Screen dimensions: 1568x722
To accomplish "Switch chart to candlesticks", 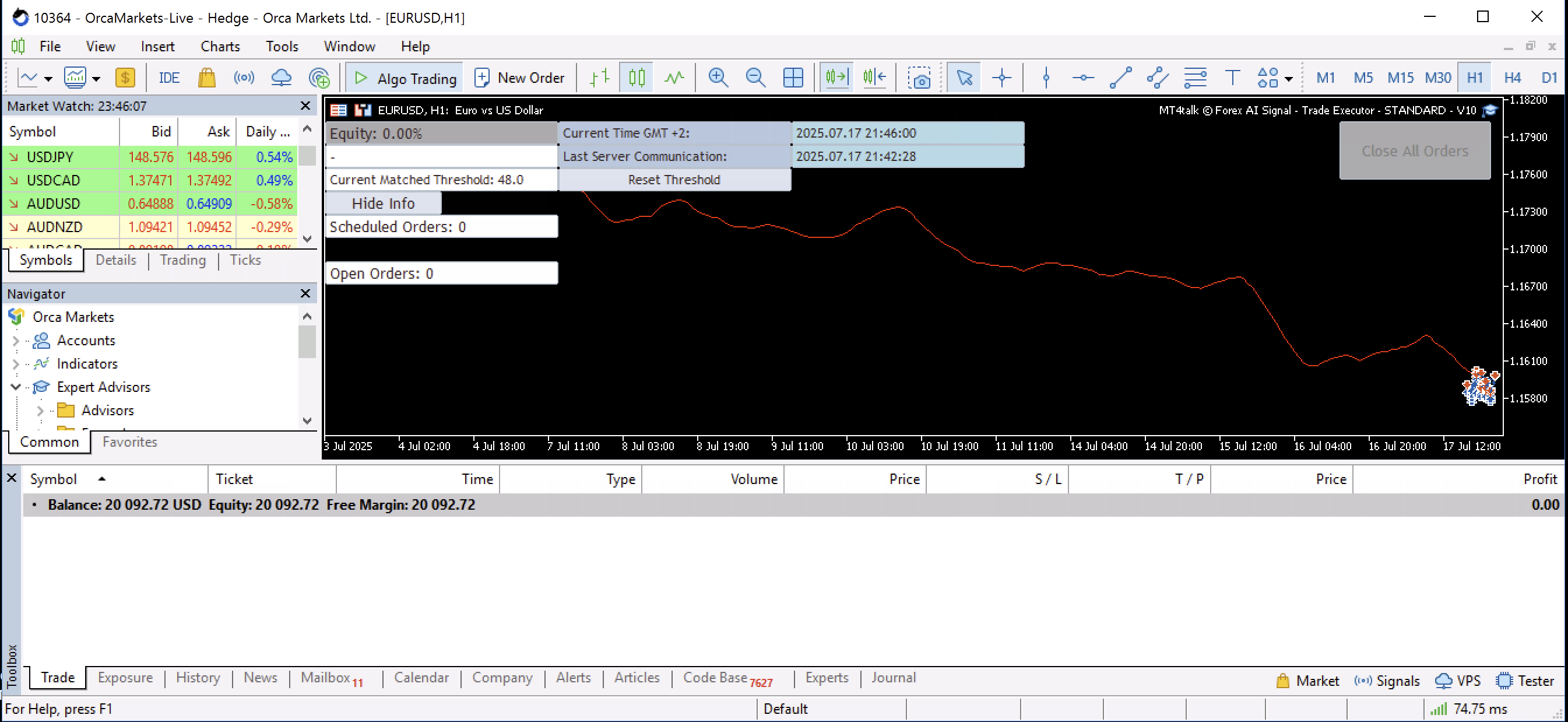I will click(x=637, y=78).
